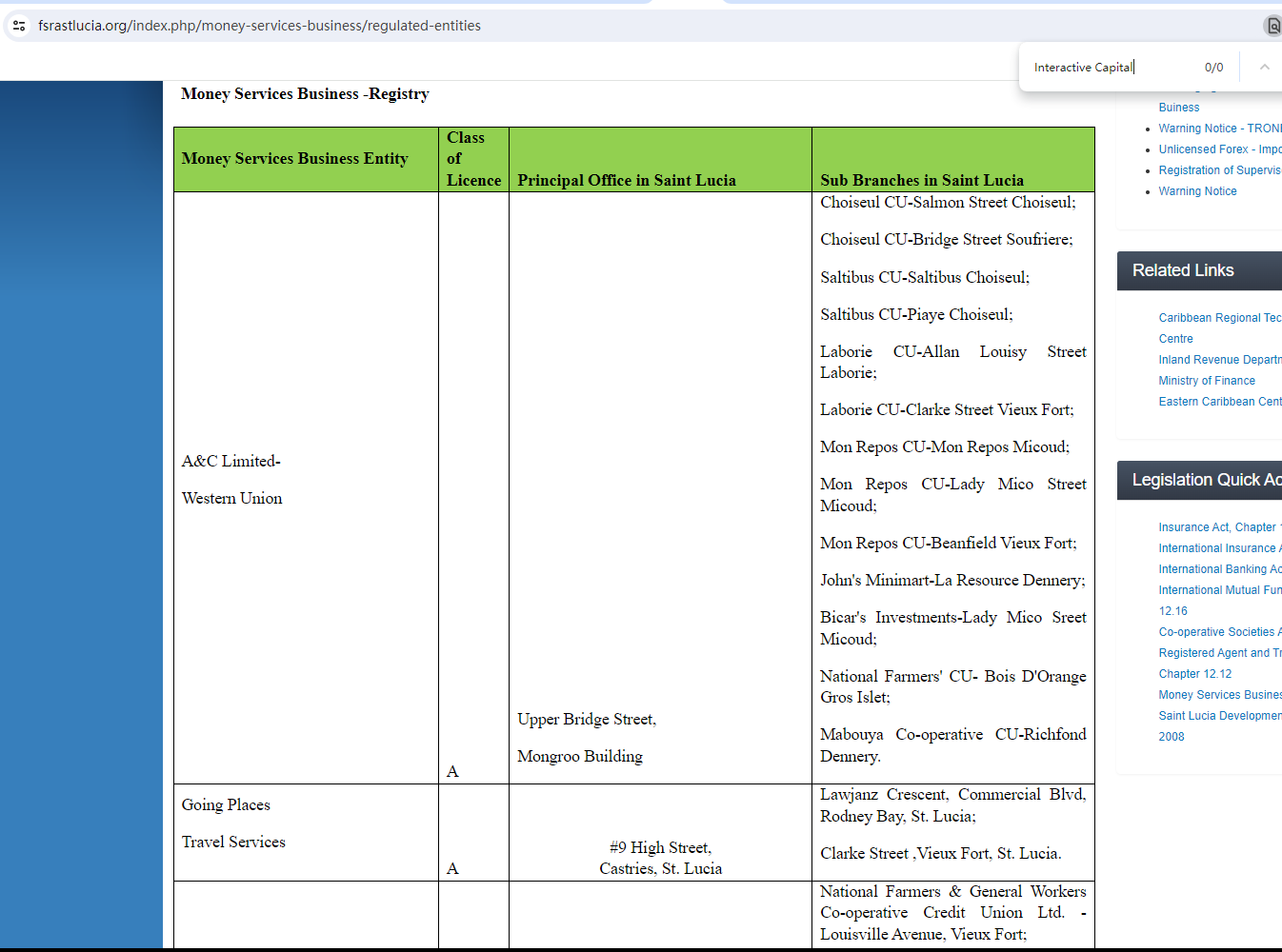Click "Clarke Street ,Vieux Fort, St. Lucia." branch

click(x=941, y=853)
